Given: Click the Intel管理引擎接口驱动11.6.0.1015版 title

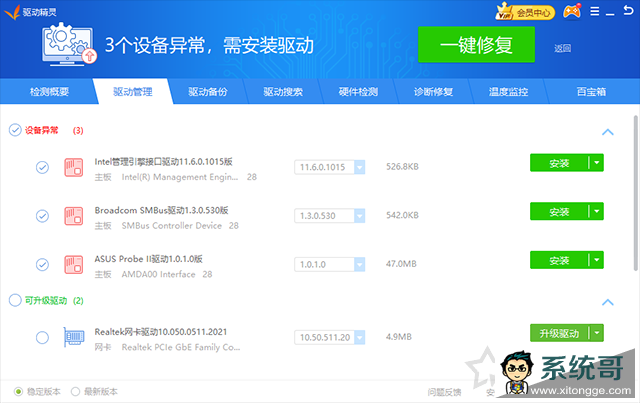Looking at the screenshot, I should [x=163, y=162].
